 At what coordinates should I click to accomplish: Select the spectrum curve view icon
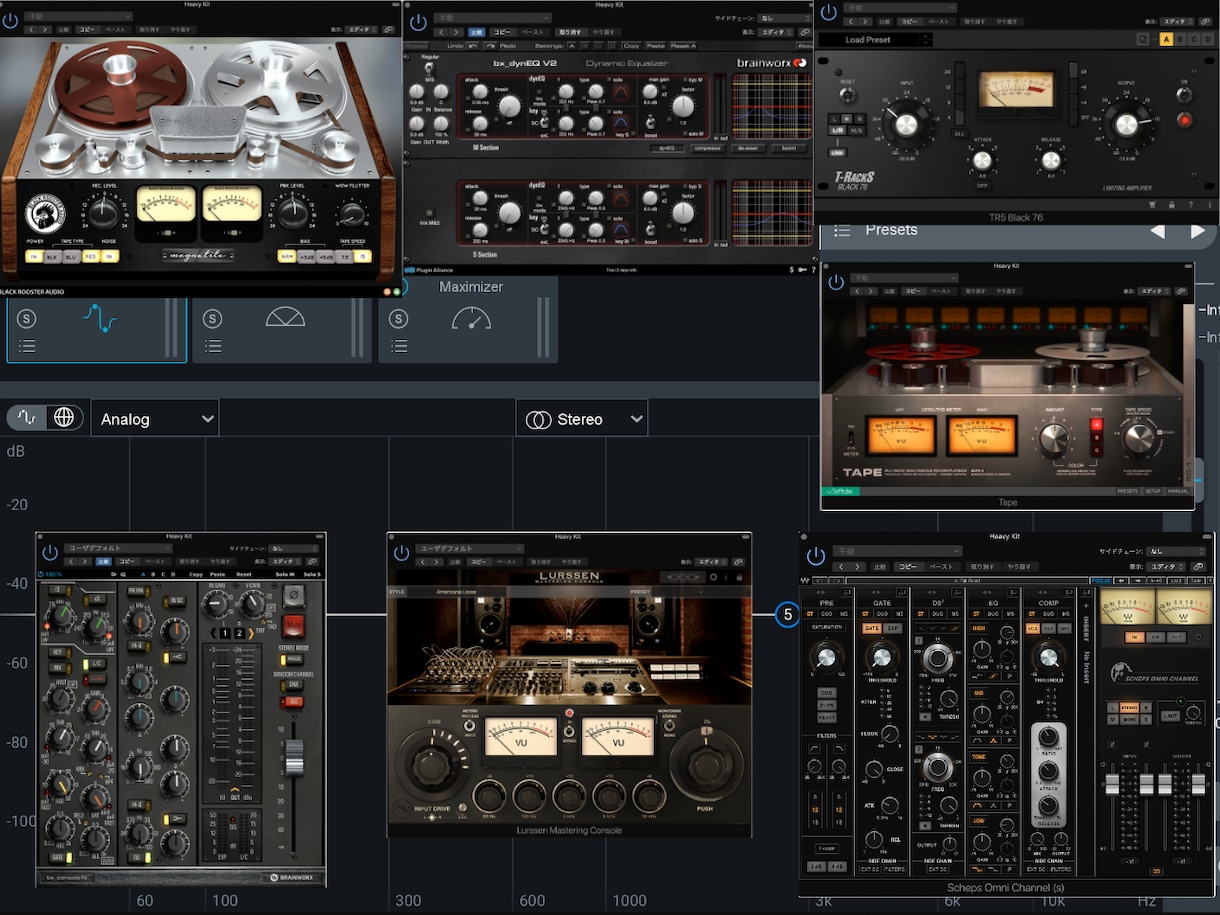point(27,418)
